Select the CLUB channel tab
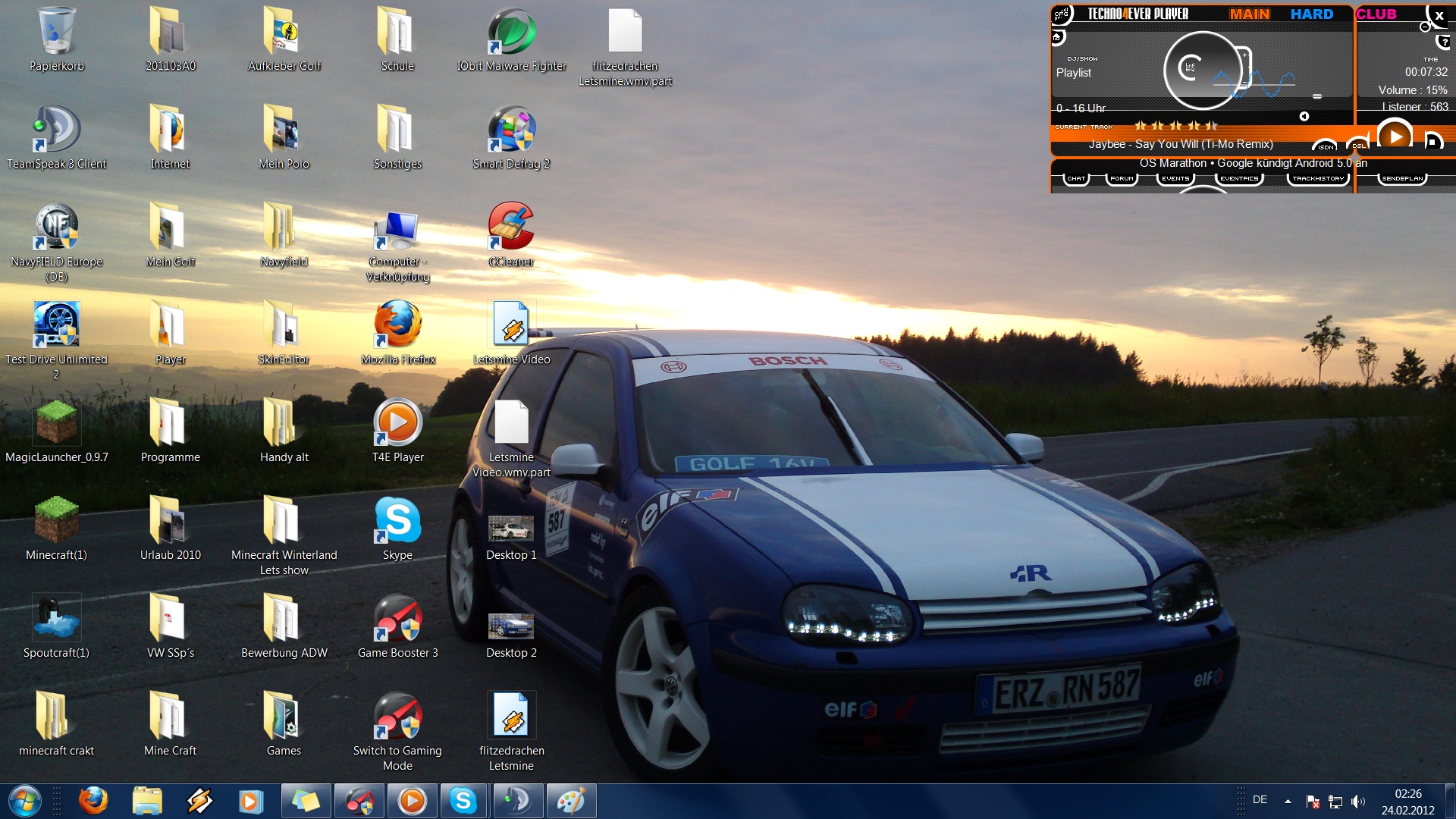This screenshot has height=819, width=1456. pyautogui.click(x=1376, y=14)
